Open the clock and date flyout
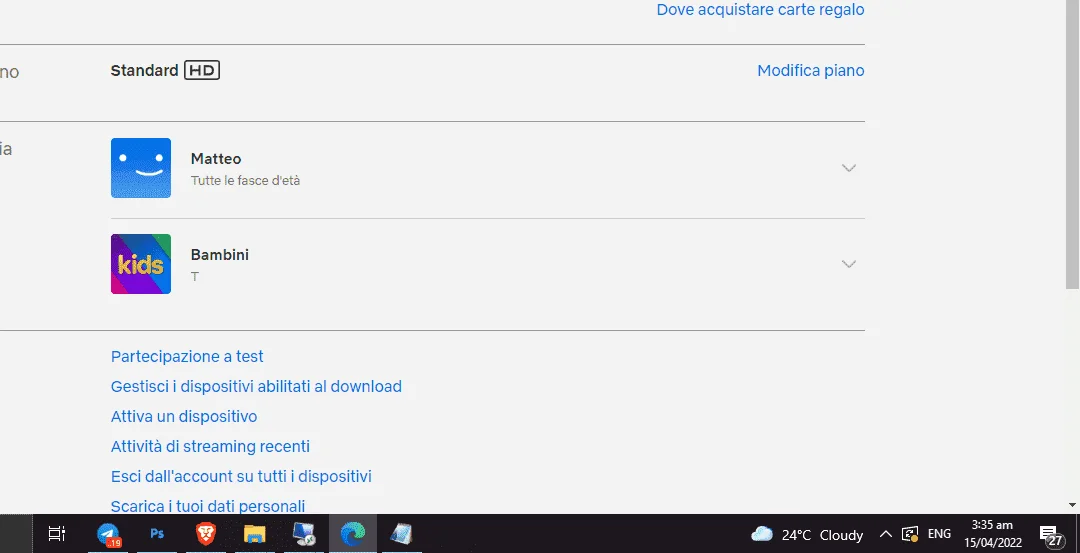 [x=993, y=534]
